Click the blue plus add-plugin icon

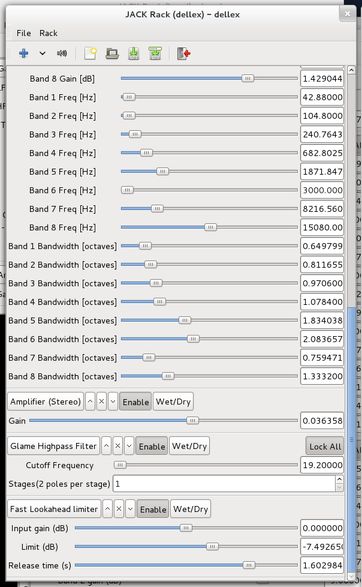(x=24, y=54)
